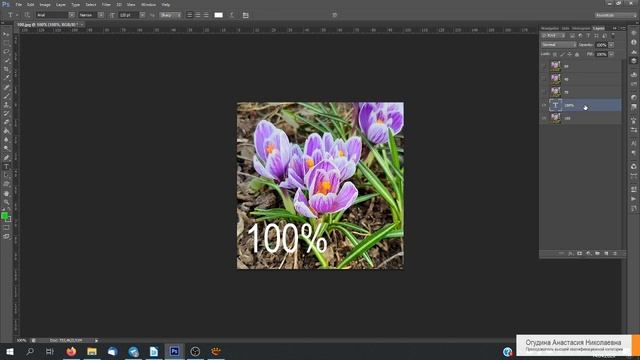Select the Move tool
640x360 pixels.
pos(7,34)
